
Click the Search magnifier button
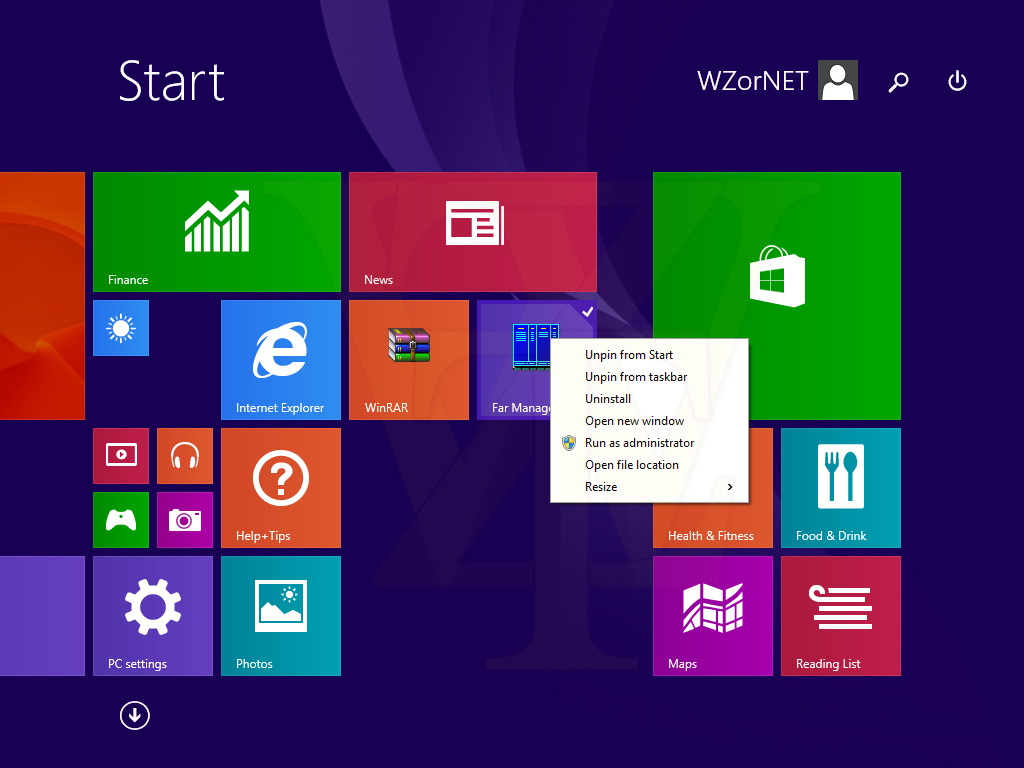(x=898, y=82)
